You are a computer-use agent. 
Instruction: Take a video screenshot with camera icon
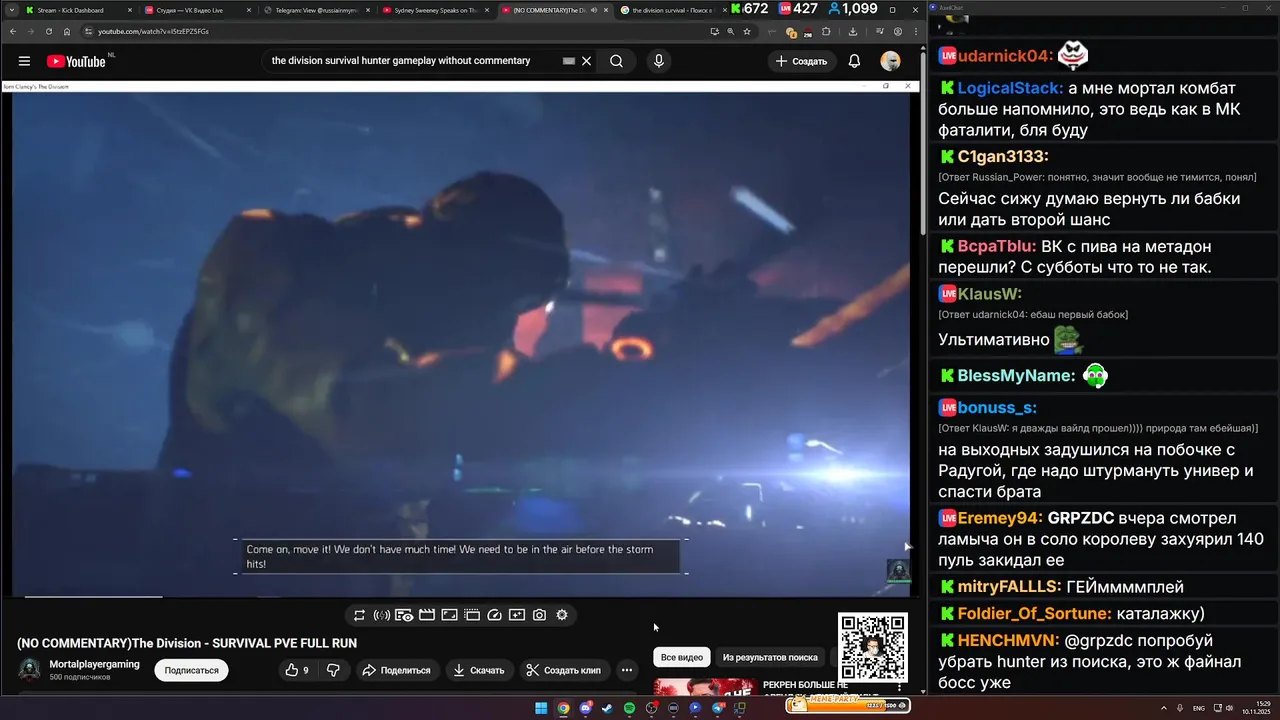pyautogui.click(x=539, y=615)
